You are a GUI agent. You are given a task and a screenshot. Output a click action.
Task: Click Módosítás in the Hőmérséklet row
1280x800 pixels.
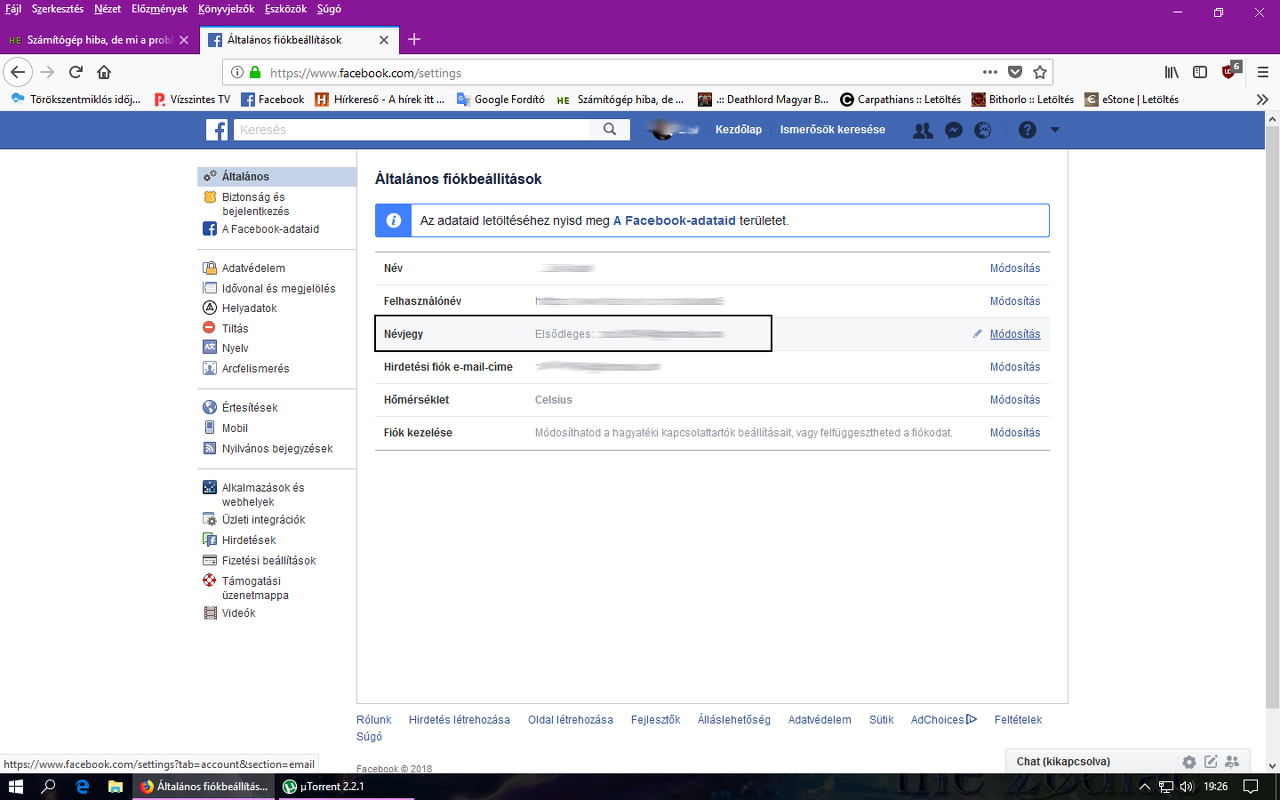1015,400
